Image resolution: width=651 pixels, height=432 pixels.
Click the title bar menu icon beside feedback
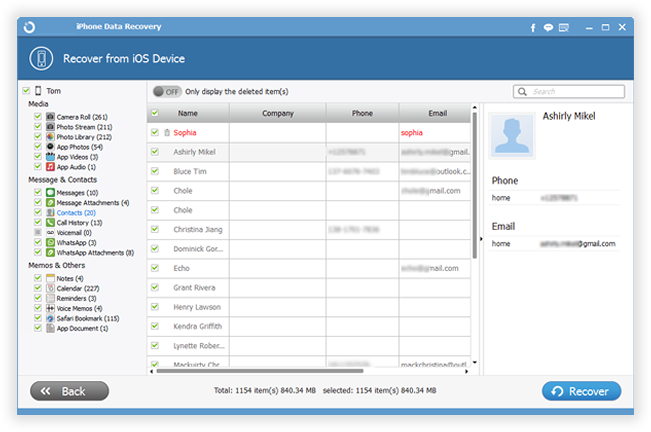coord(564,28)
